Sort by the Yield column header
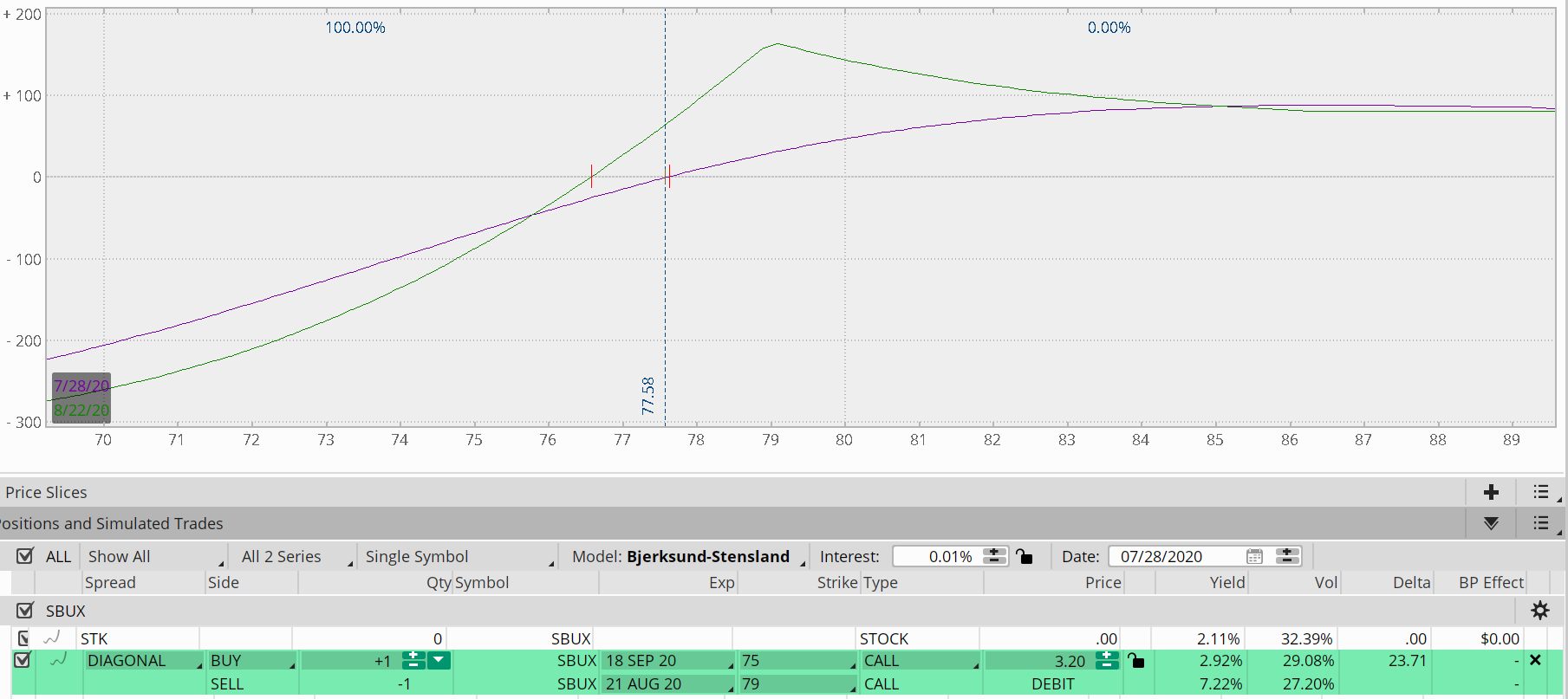 pos(1227,583)
